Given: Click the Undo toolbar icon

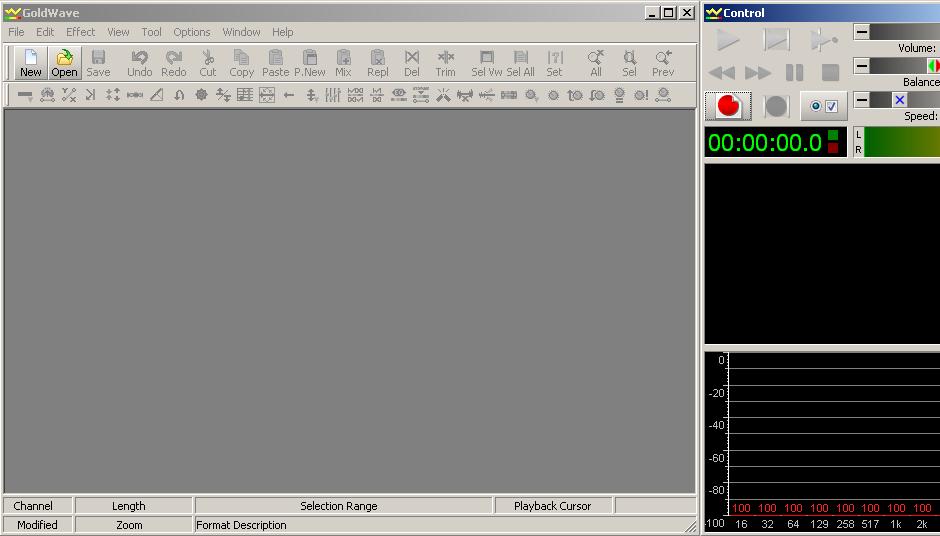Looking at the screenshot, I should 140,63.
